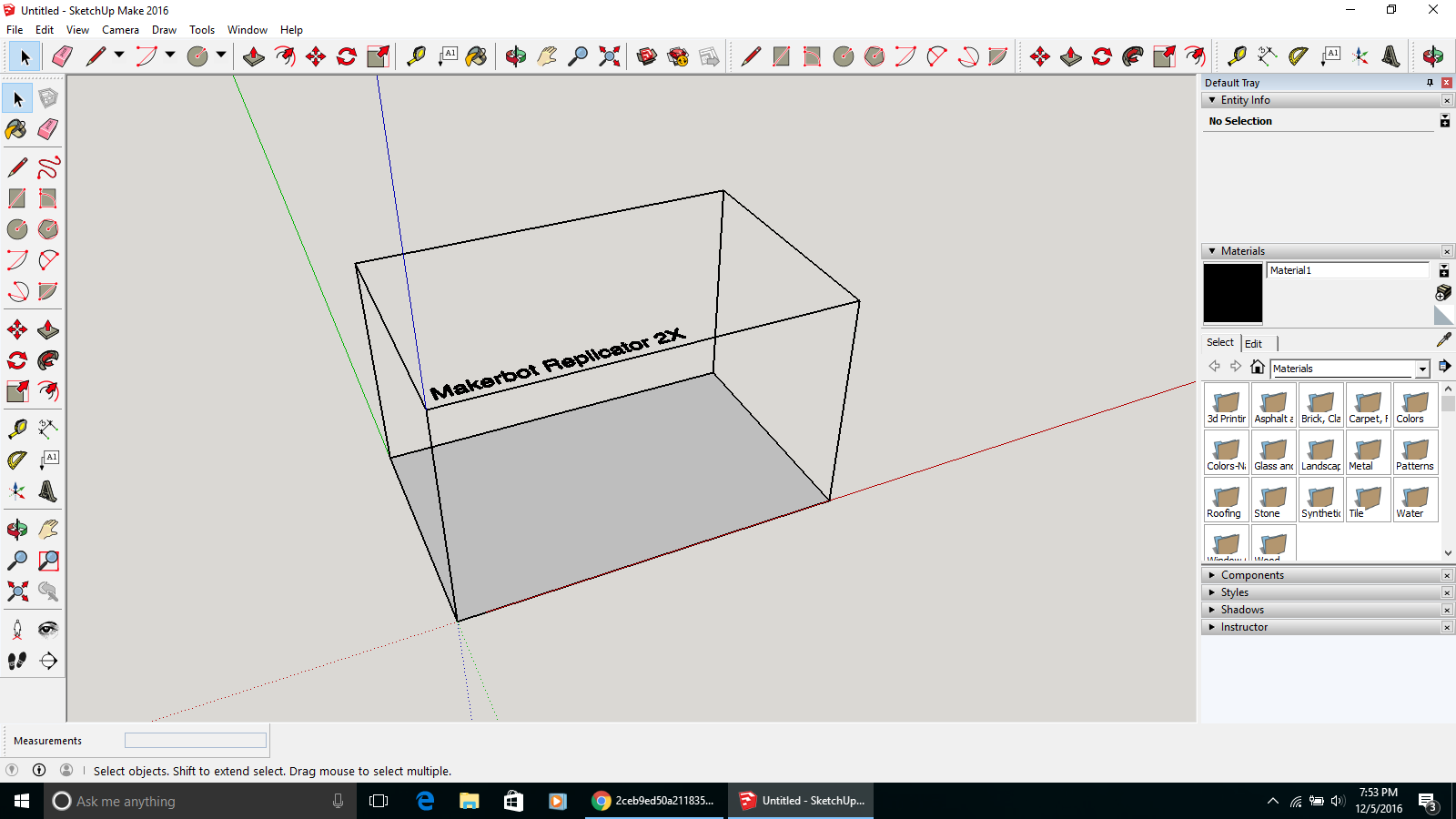Select the Offset tool in left toolbar

pyautogui.click(x=48, y=391)
